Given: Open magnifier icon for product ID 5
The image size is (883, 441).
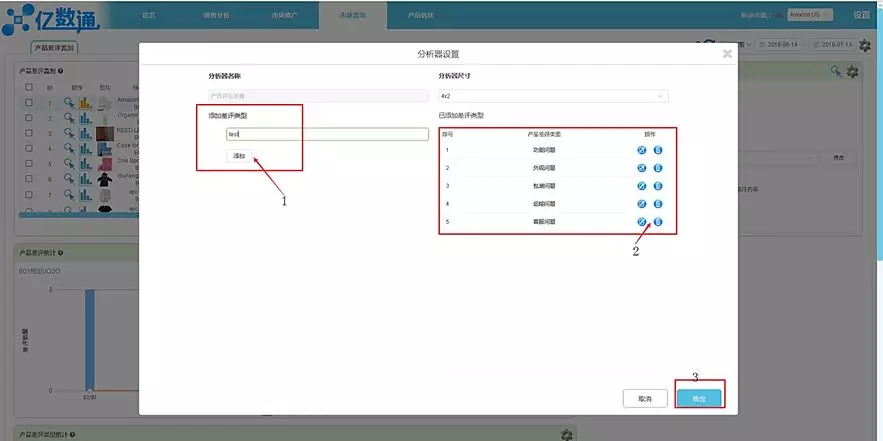Looking at the screenshot, I should [69, 164].
